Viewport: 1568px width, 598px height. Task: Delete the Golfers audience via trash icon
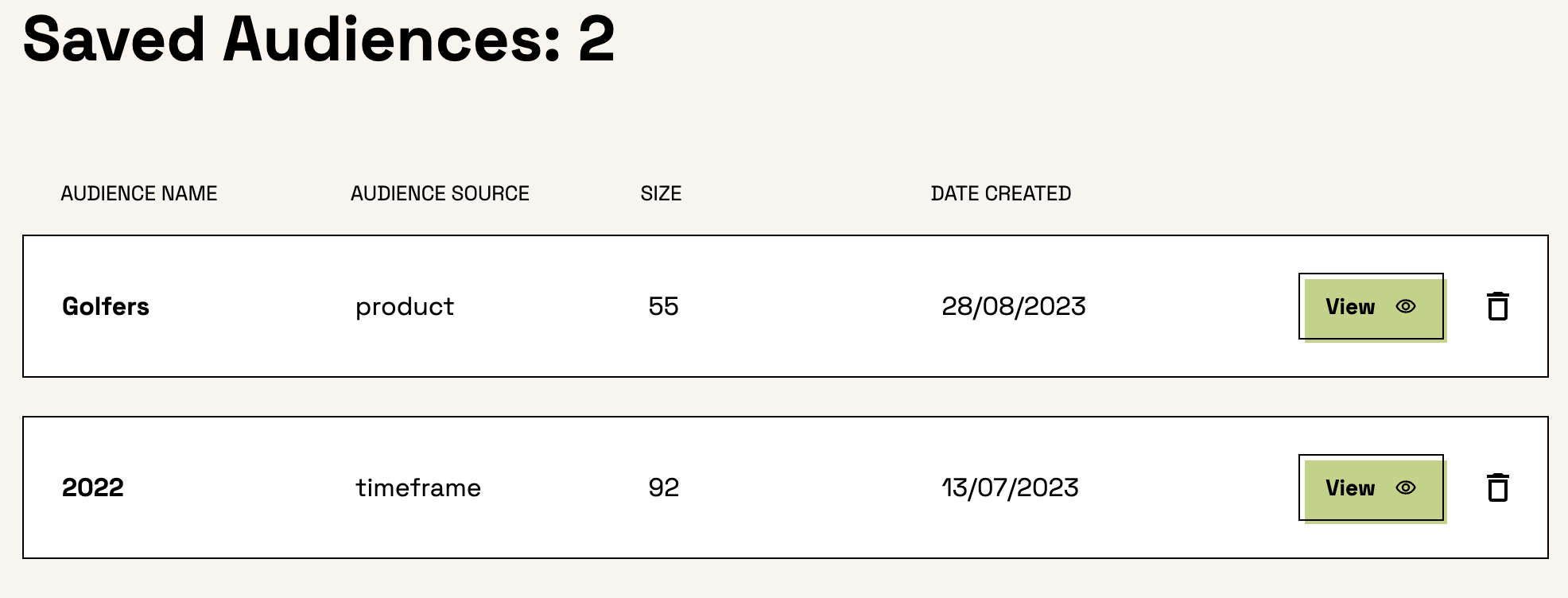tap(1497, 306)
